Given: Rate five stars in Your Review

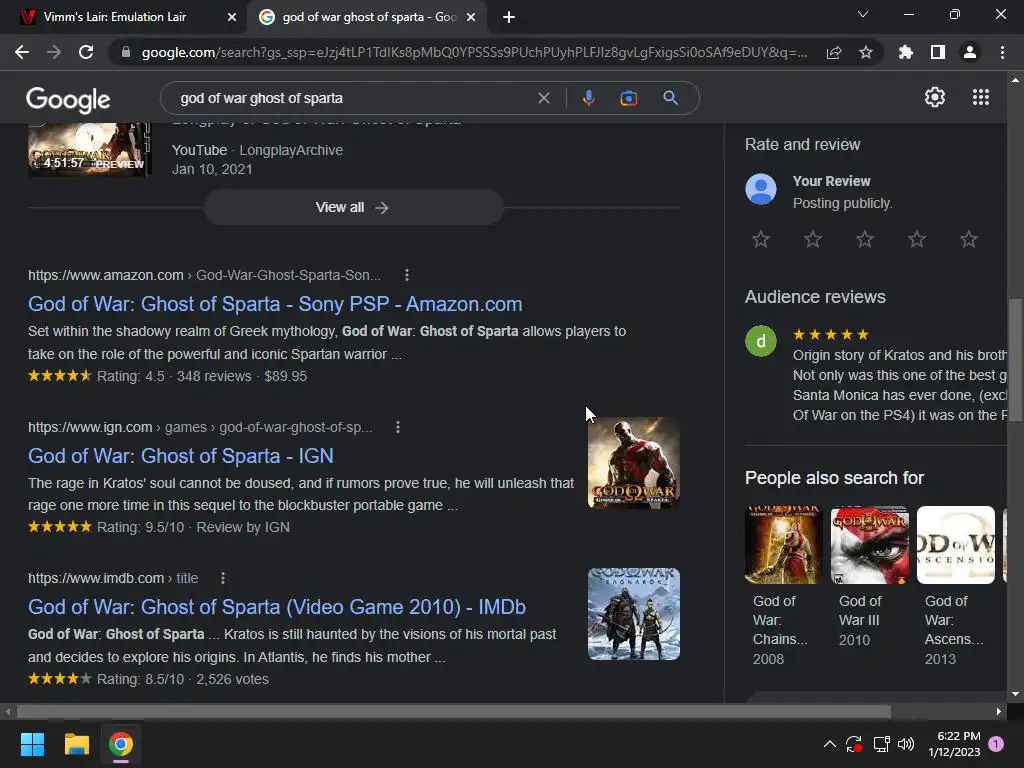Looking at the screenshot, I should click(x=968, y=239).
